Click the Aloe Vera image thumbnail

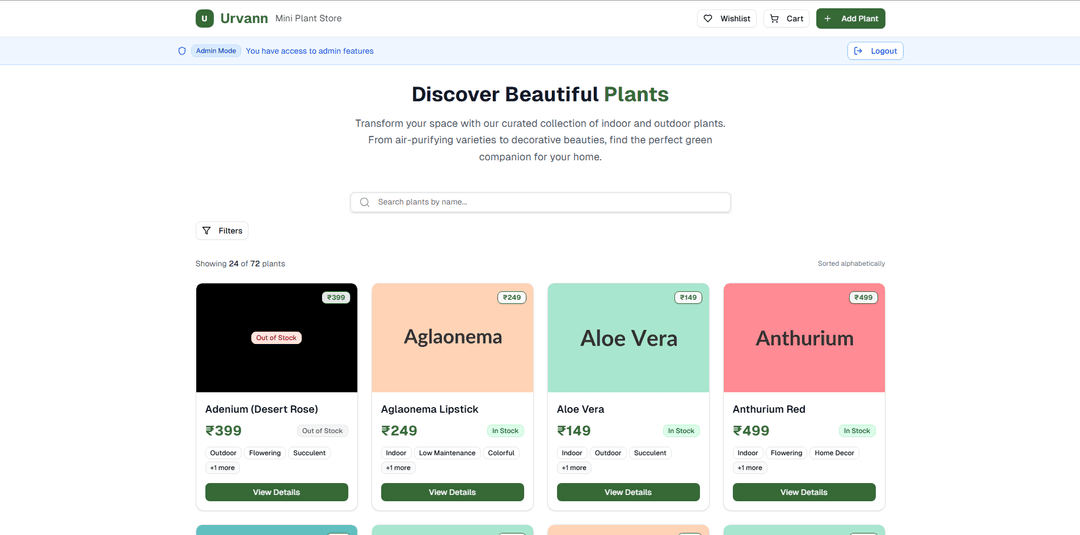tap(628, 338)
